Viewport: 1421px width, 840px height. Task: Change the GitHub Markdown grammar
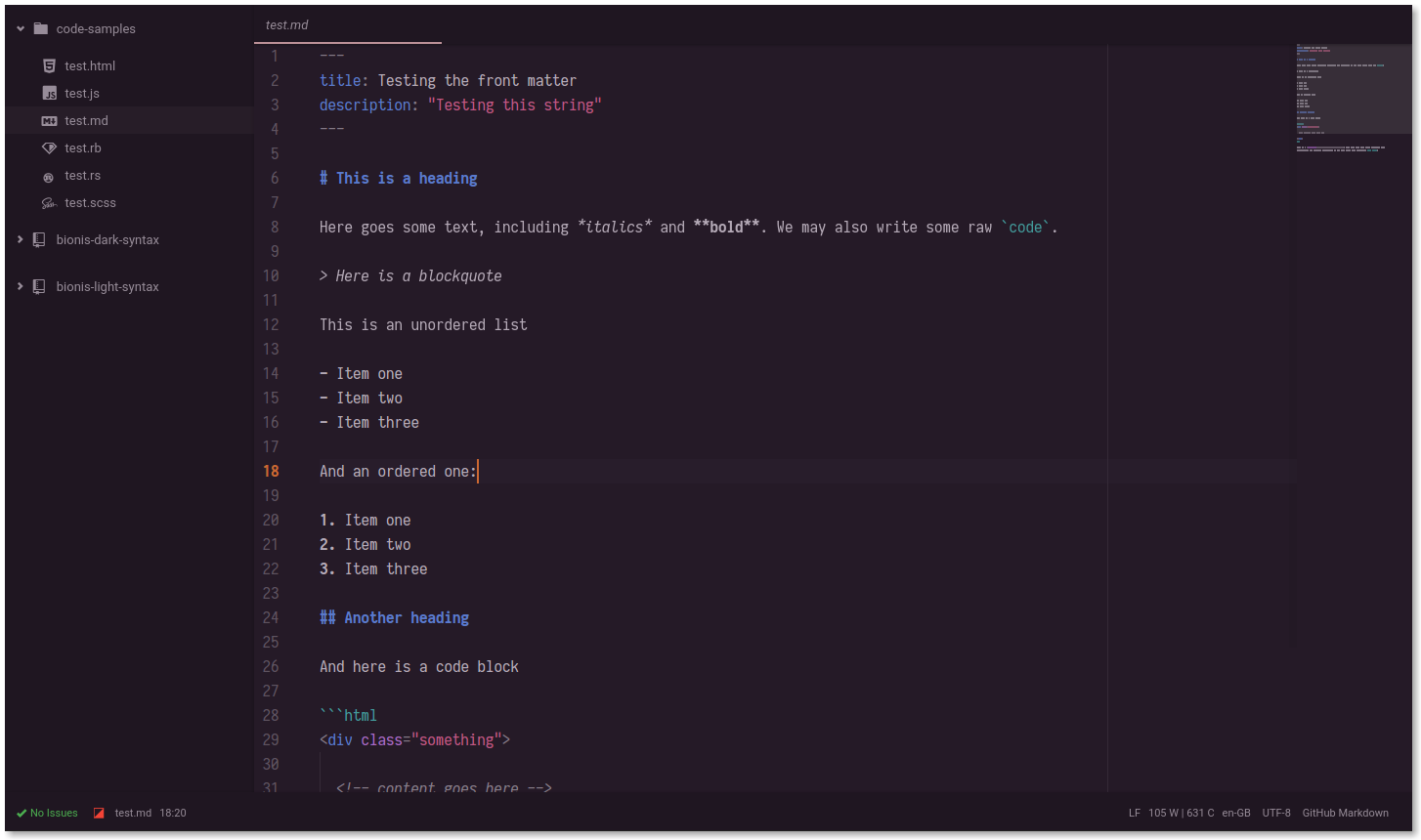point(1345,813)
